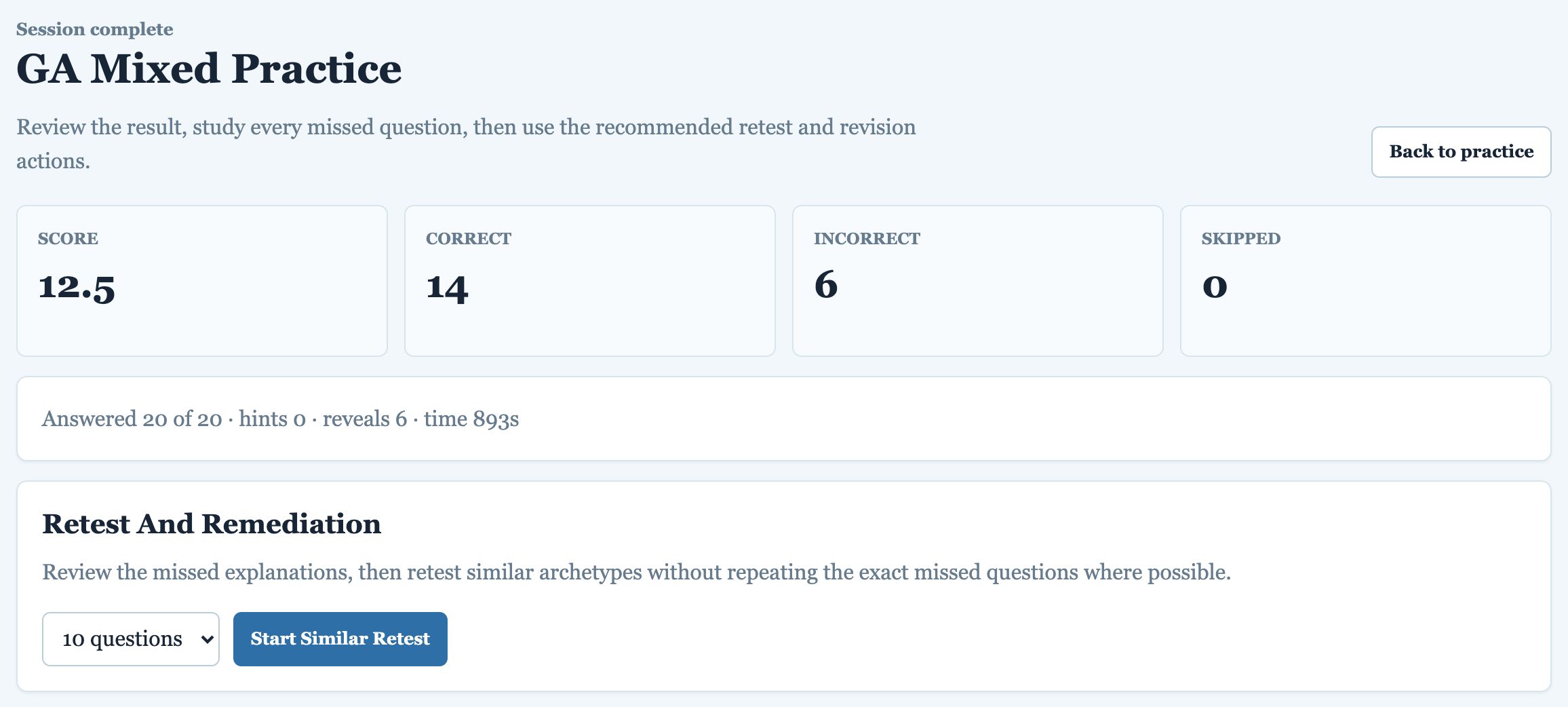The height and width of the screenshot is (707, 1568).
Task: Click the INCORRECT label
Action: 867,238
